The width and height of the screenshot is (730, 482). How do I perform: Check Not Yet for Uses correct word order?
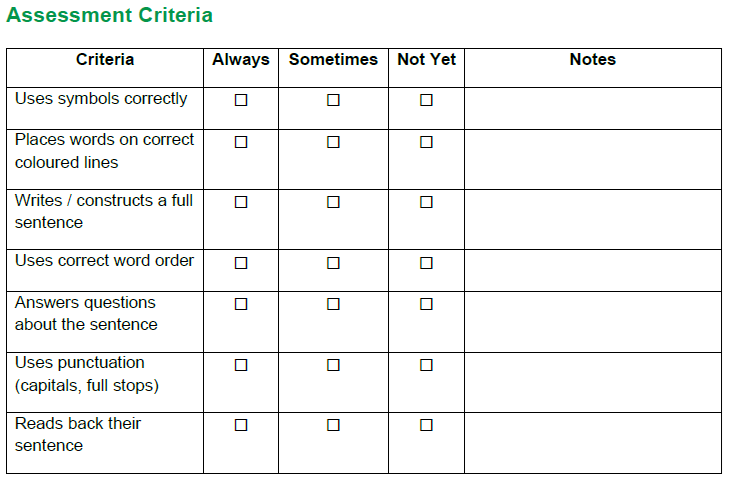click(x=426, y=263)
